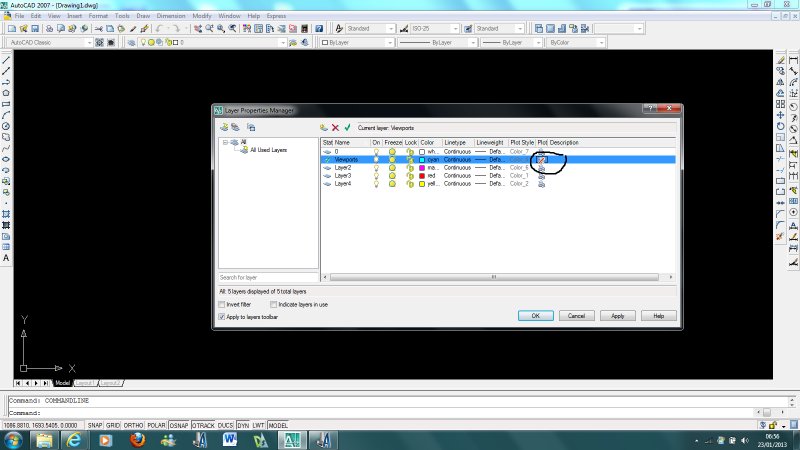Click Apply in Layer Properties Manager
Image resolution: width=800 pixels, height=450 pixels.
tap(618, 316)
